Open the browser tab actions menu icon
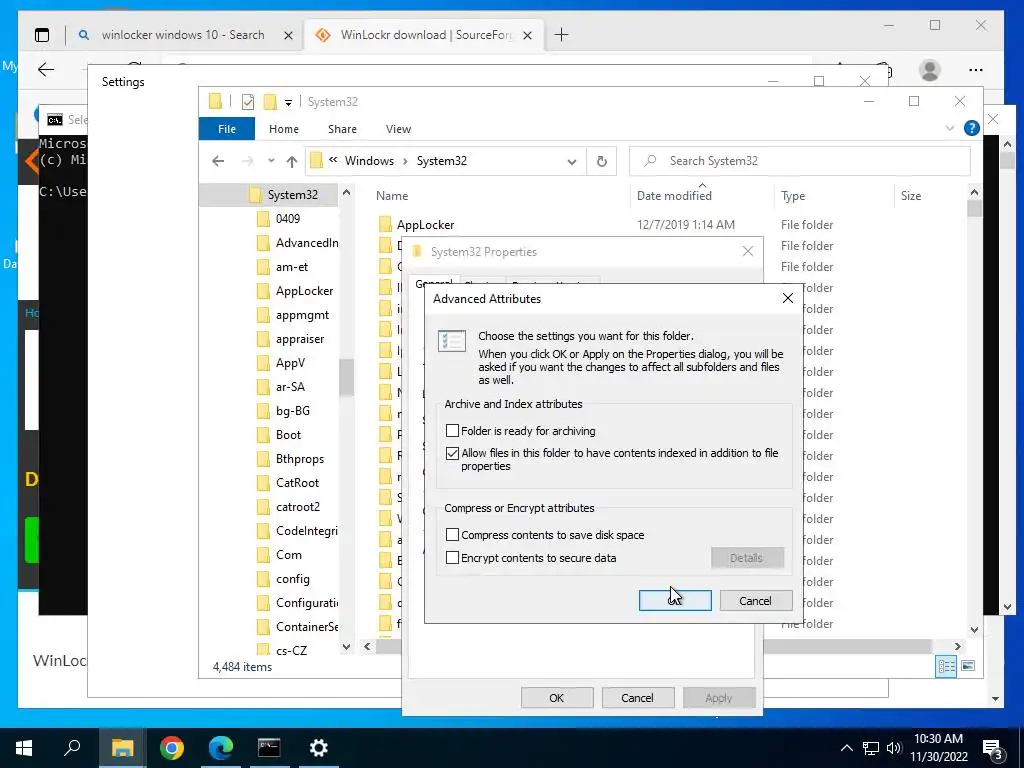 coord(42,35)
